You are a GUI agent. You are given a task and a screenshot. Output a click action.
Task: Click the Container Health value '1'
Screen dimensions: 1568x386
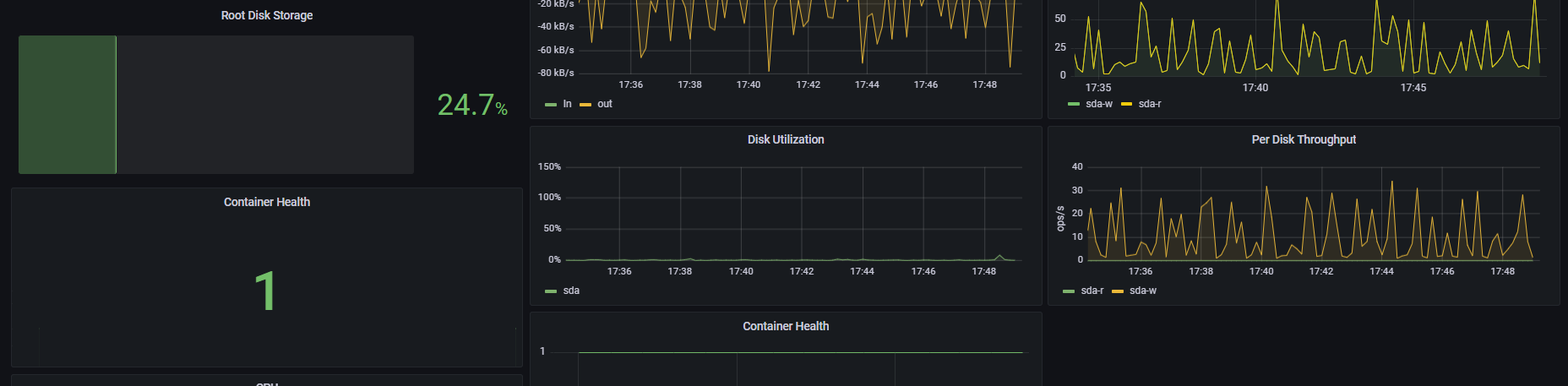[x=265, y=291]
